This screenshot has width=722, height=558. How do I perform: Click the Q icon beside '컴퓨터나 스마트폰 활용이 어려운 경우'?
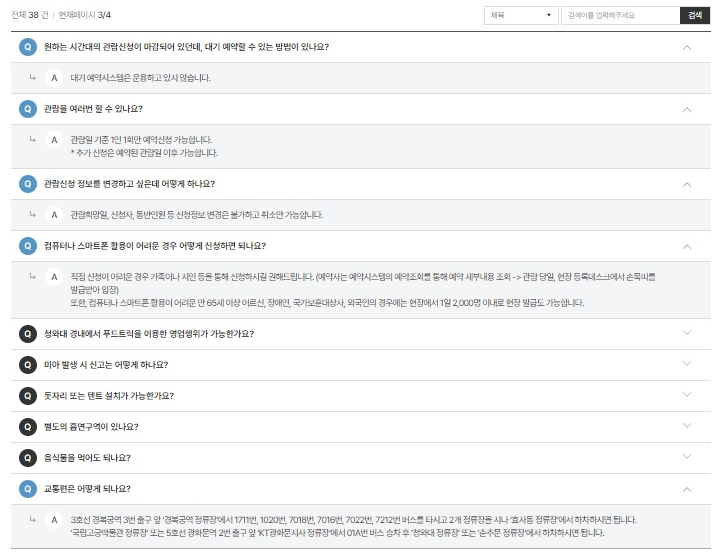28,246
